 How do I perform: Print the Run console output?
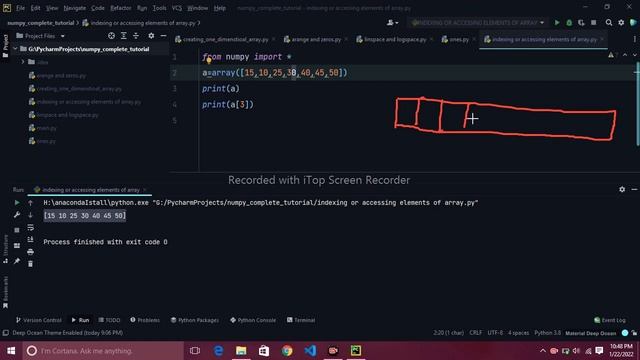(31, 252)
